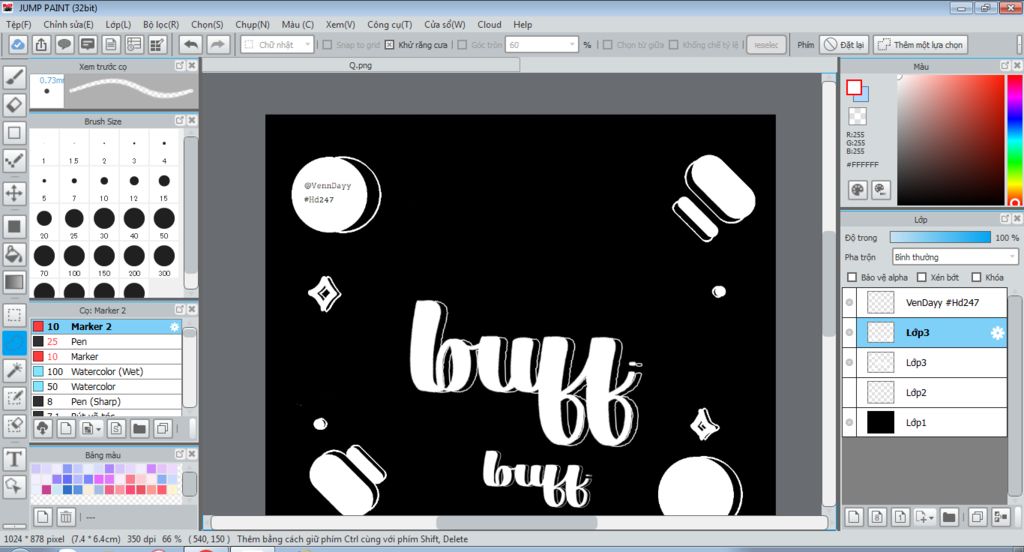Select the Brush tool in left toolbar
Image resolution: width=1024 pixels, height=552 pixels.
click(14, 78)
